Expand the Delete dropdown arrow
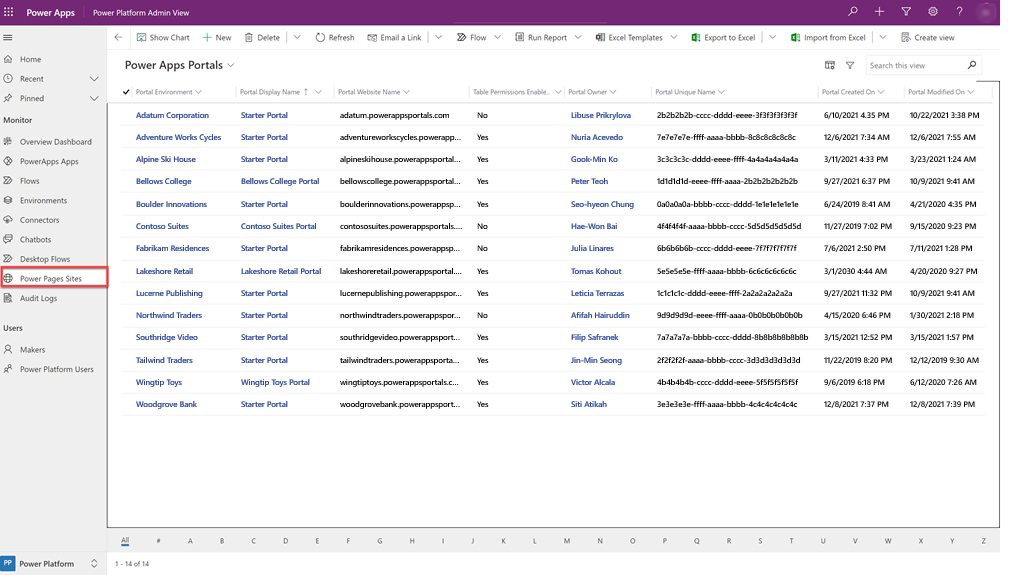 297,37
